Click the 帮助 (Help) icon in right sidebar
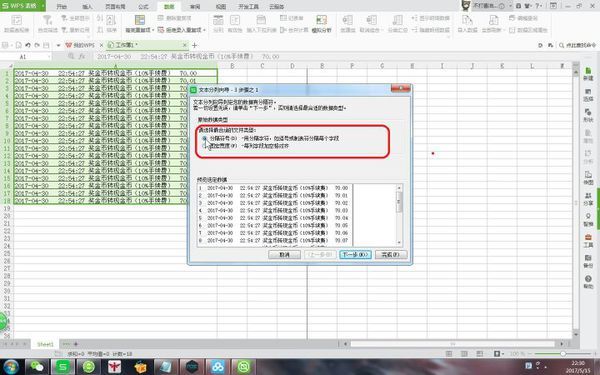 588,282
